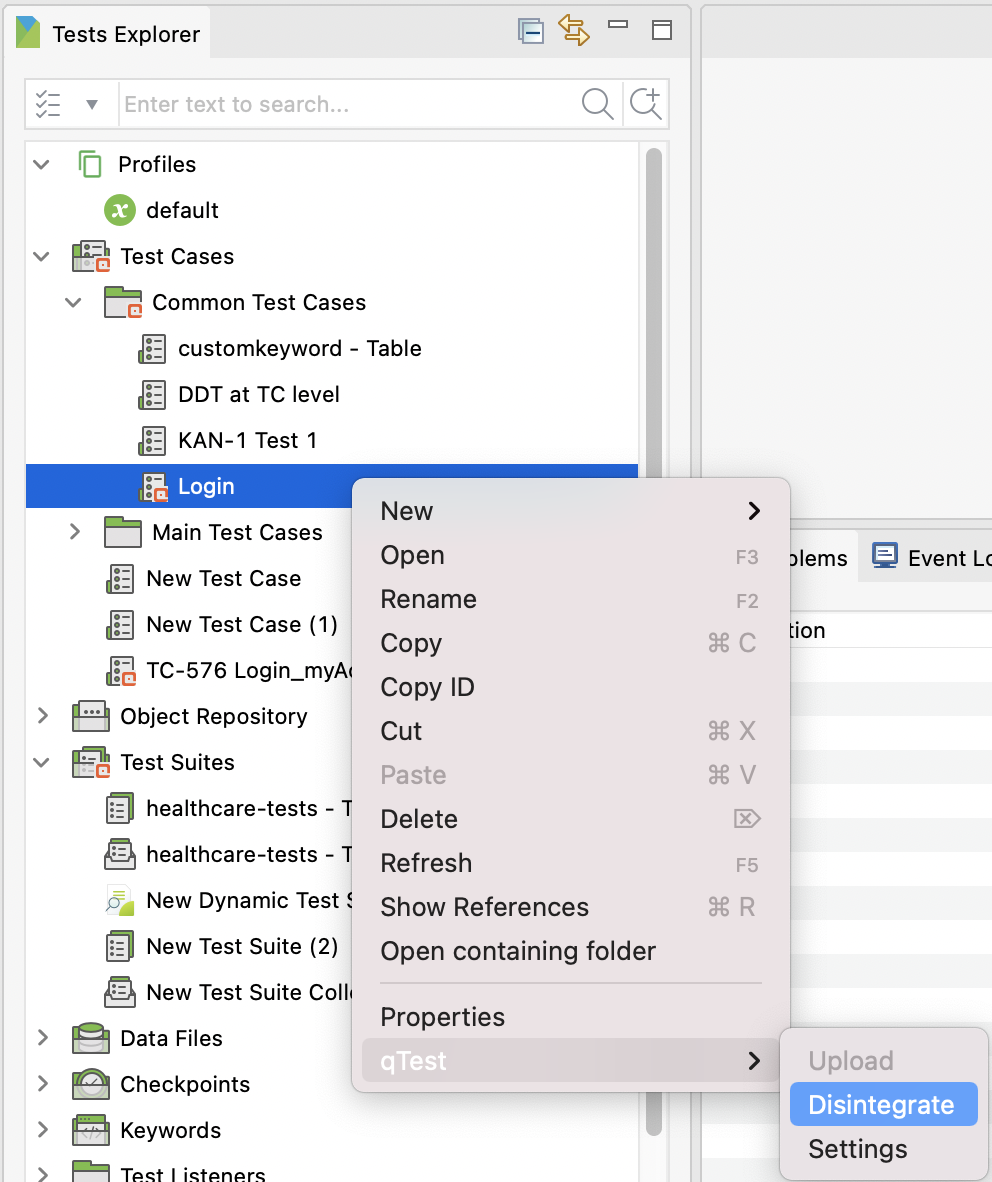The image size is (992, 1182).
Task: Click the Checkpoints gauge icon
Action: [x=91, y=1084]
